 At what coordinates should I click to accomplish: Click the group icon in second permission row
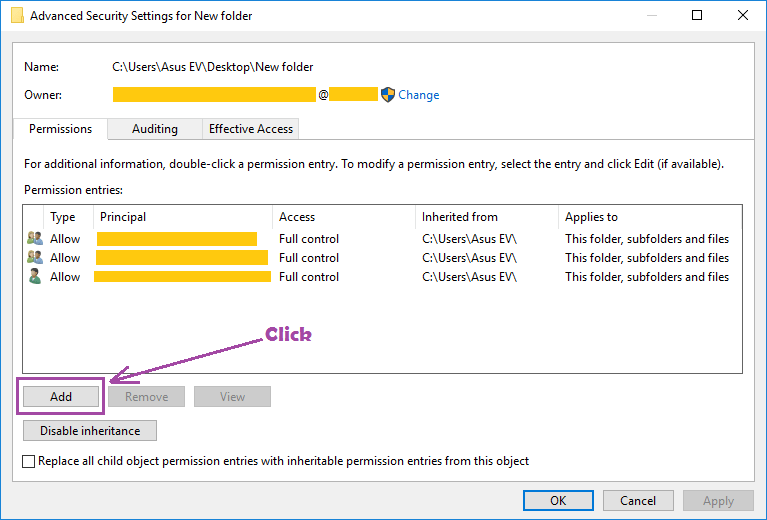coord(35,258)
